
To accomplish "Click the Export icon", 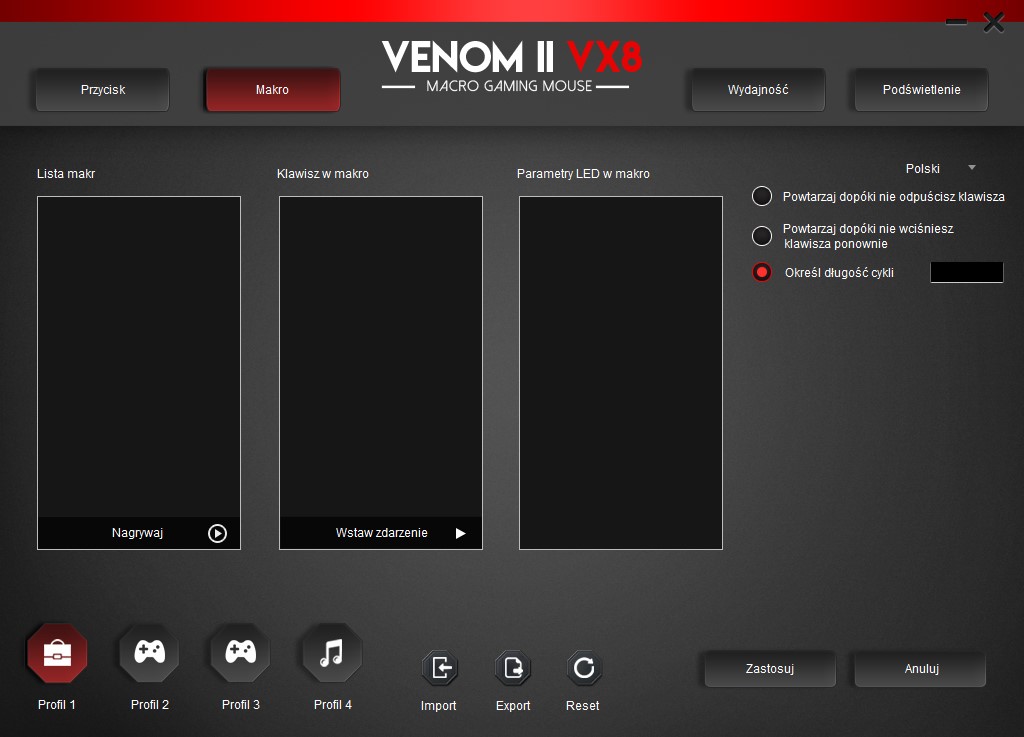I will 513,668.
